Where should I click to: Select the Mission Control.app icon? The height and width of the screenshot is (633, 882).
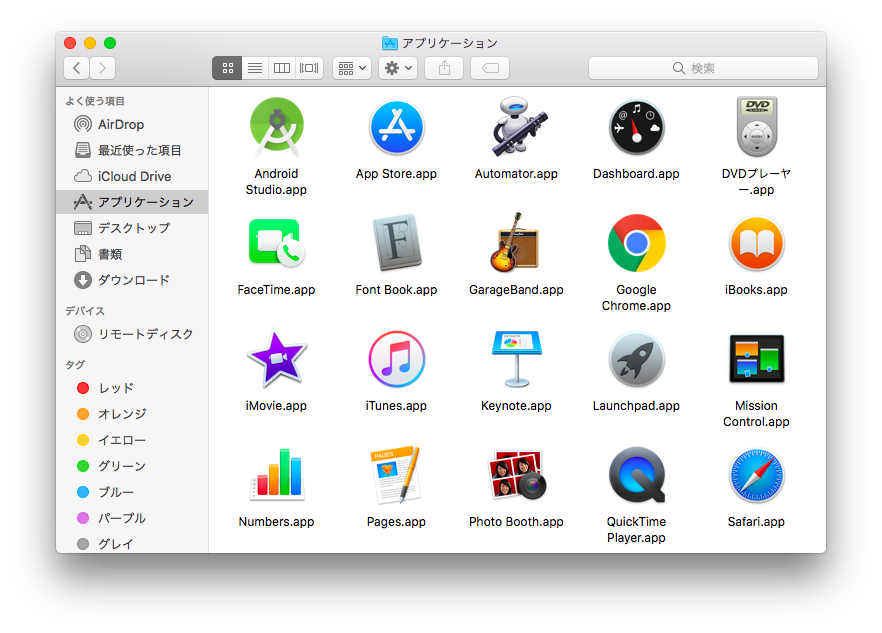click(x=757, y=359)
